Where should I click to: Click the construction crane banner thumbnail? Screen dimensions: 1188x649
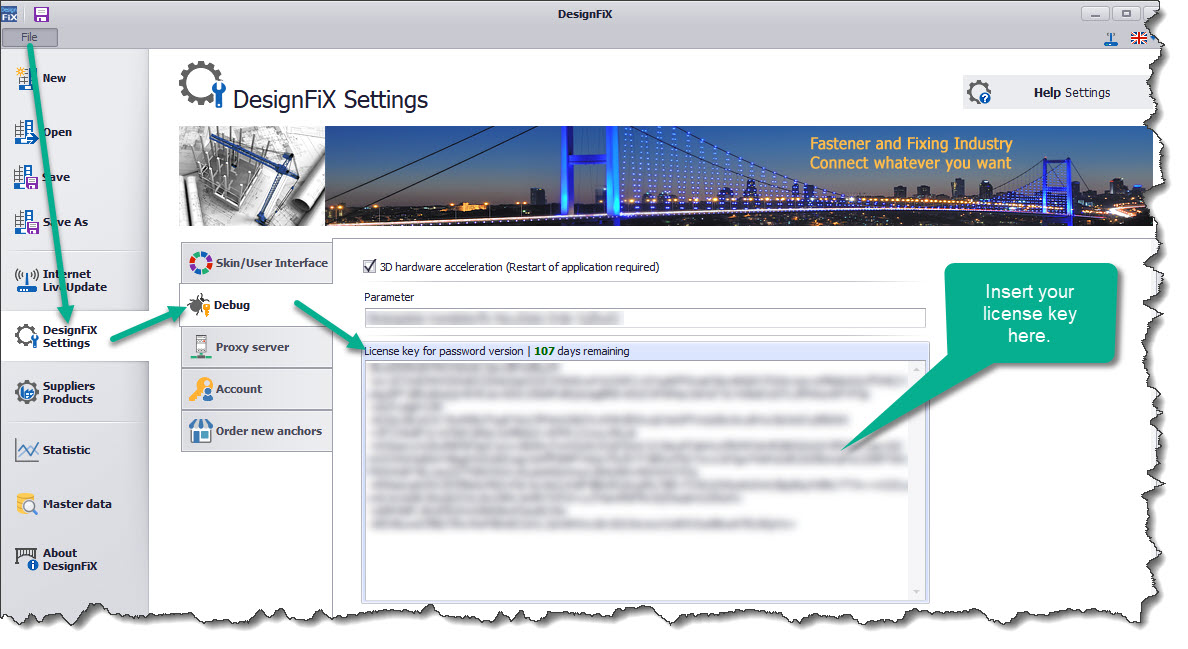click(252, 176)
